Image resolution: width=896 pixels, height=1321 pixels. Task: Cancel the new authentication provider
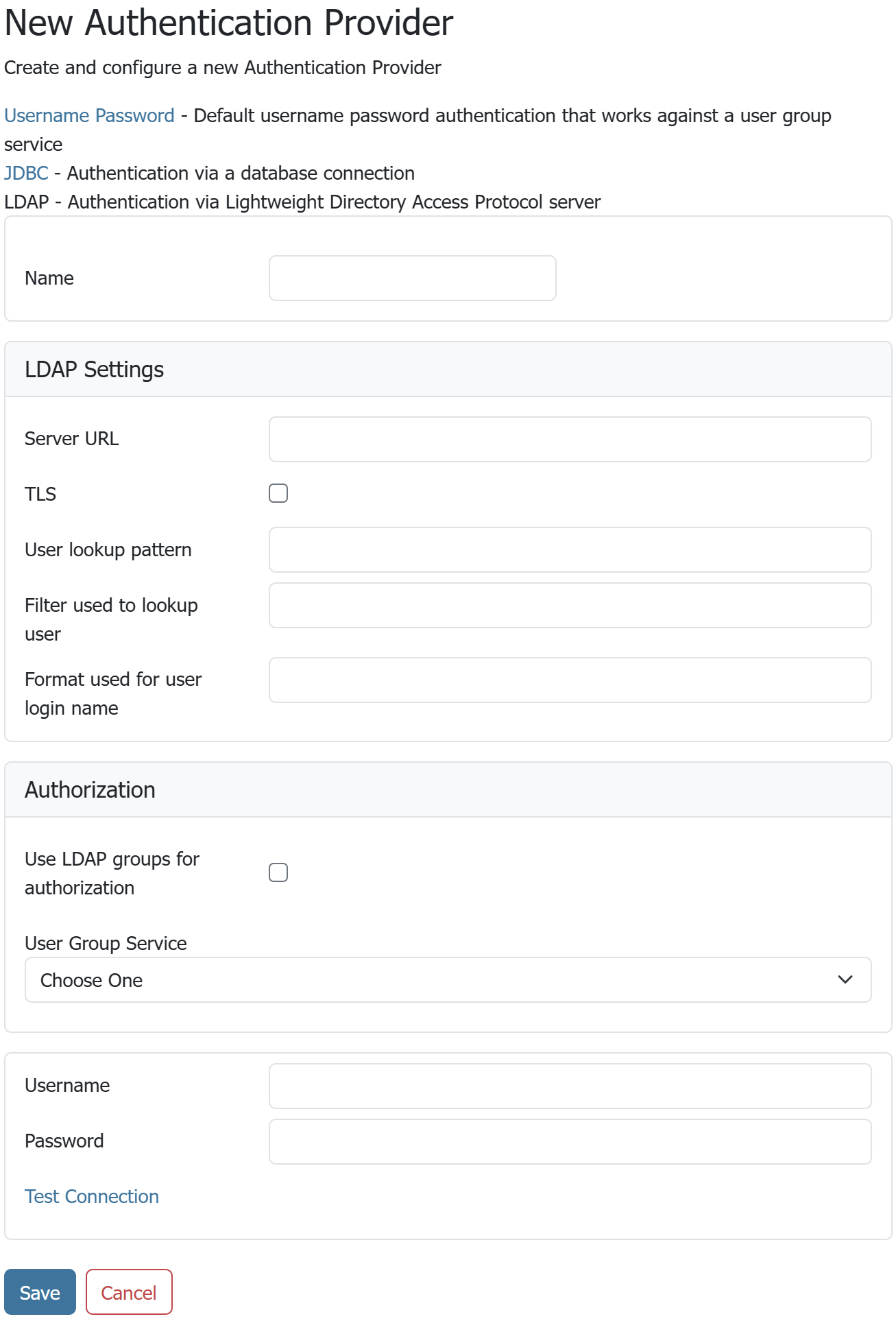(x=129, y=1292)
